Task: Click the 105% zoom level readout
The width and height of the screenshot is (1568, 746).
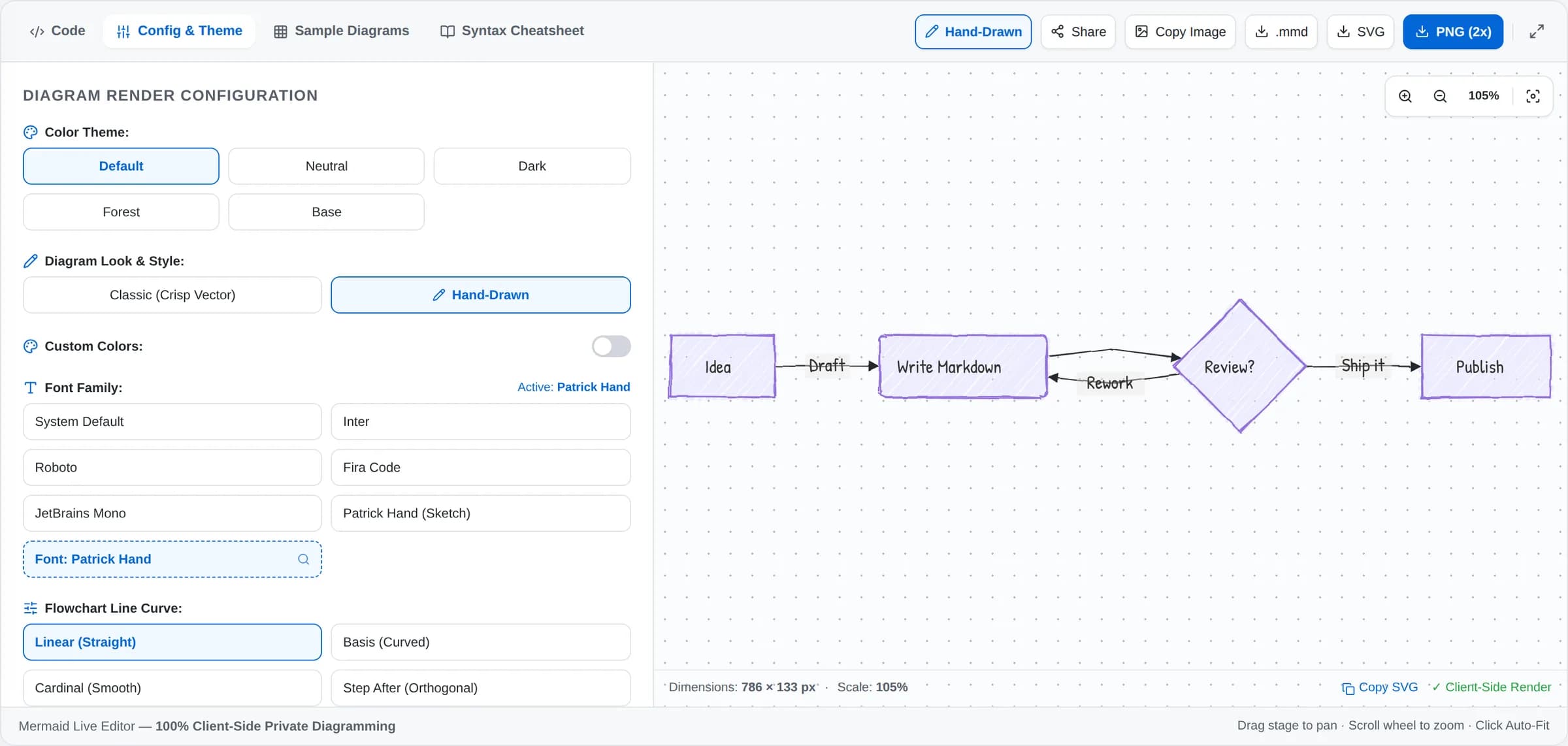Action: [1484, 96]
